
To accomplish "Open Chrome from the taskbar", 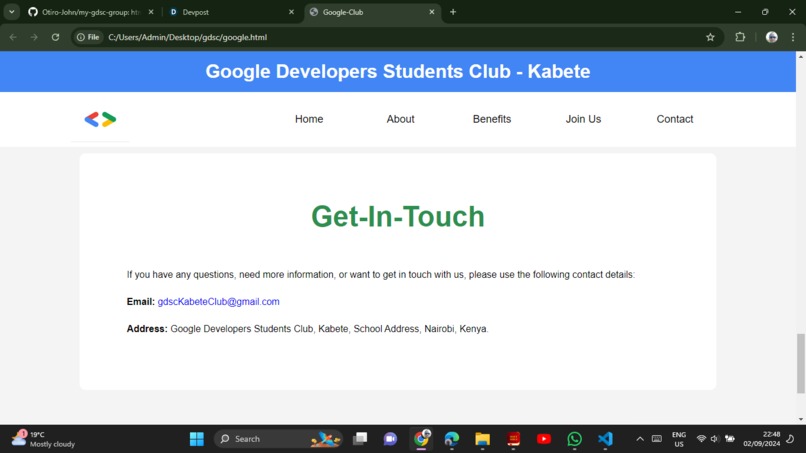I will [422, 439].
